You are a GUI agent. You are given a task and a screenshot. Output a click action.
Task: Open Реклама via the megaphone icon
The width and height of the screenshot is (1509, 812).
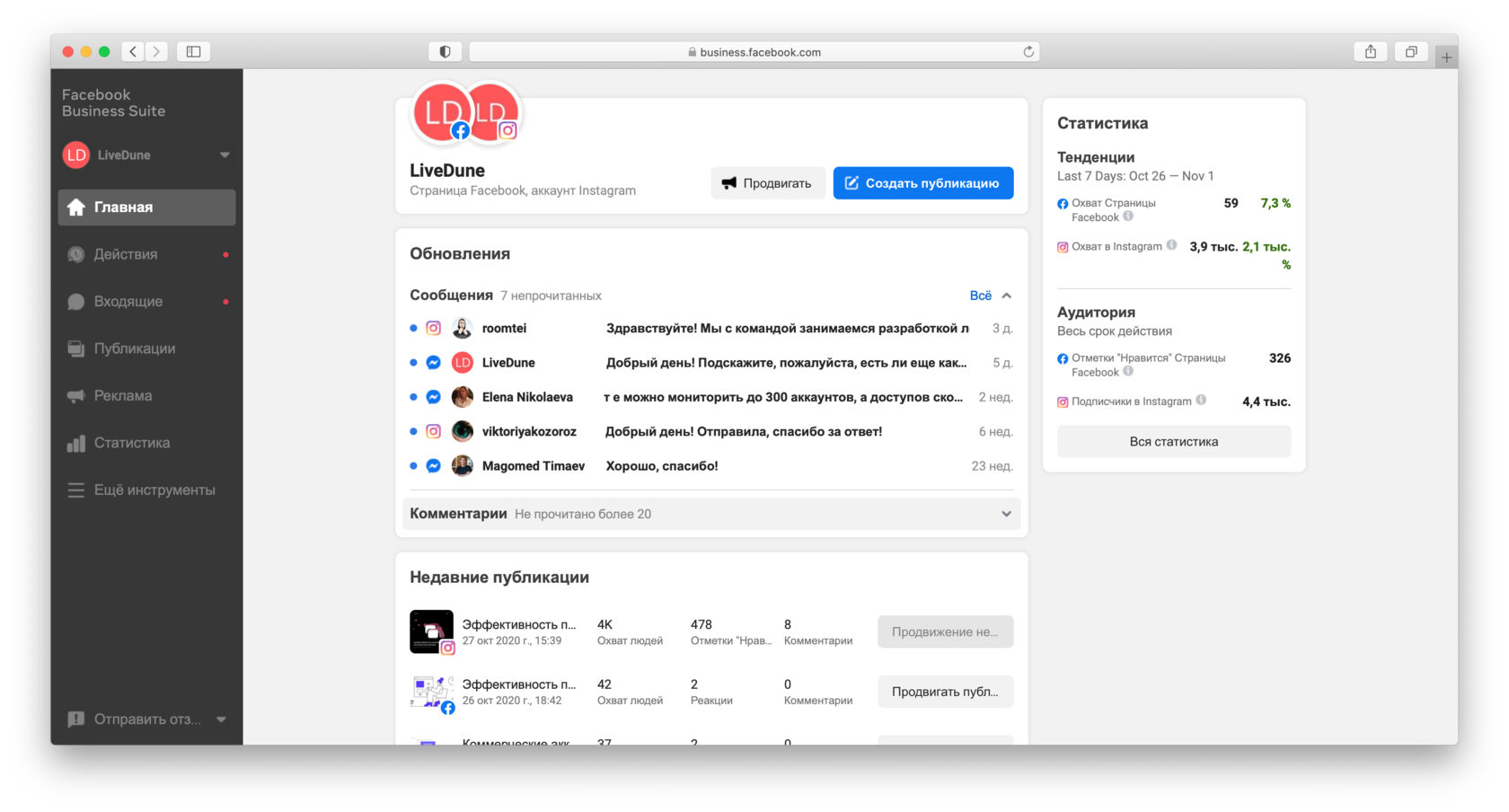click(x=76, y=395)
